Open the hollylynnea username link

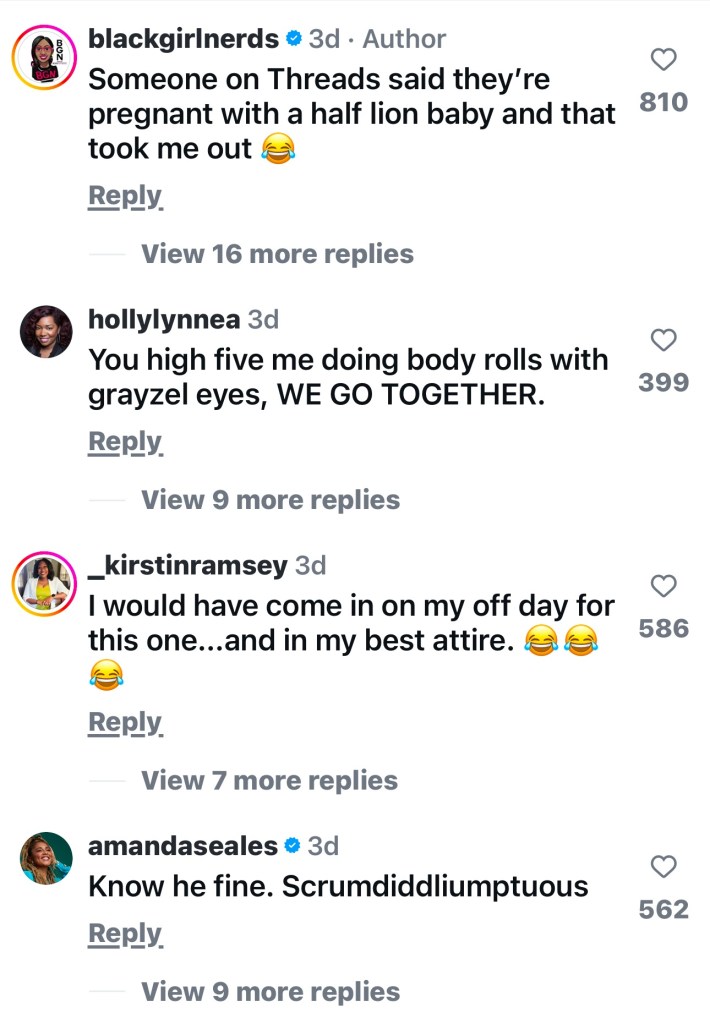(x=164, y=320)
